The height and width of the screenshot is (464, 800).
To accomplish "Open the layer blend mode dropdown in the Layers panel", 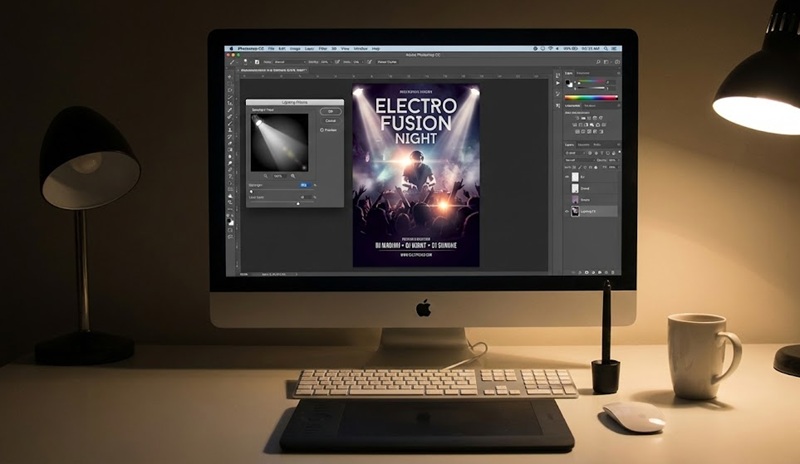I will pyautogui.click(x=580, y=160).
